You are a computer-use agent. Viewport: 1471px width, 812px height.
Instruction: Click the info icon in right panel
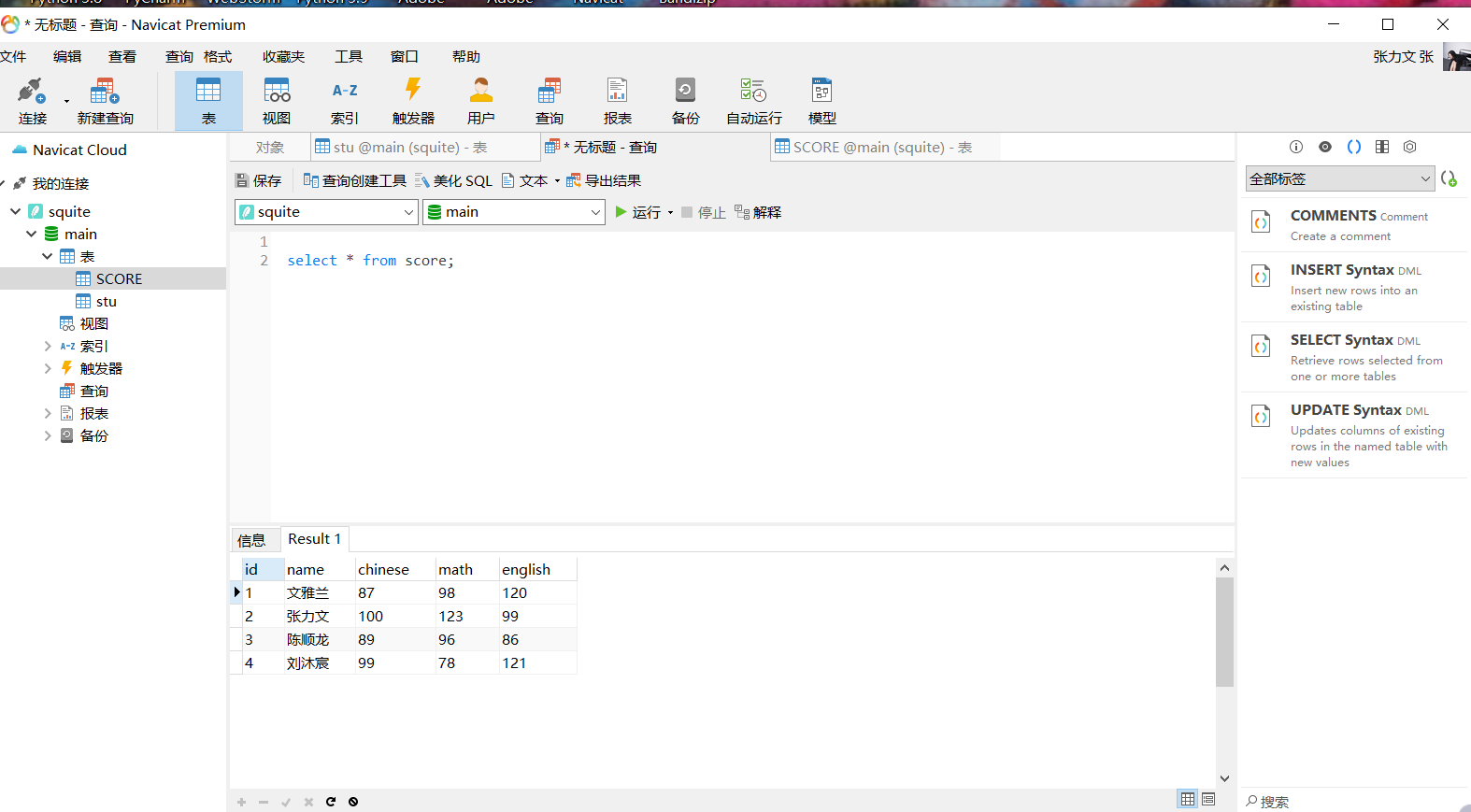1295,147
